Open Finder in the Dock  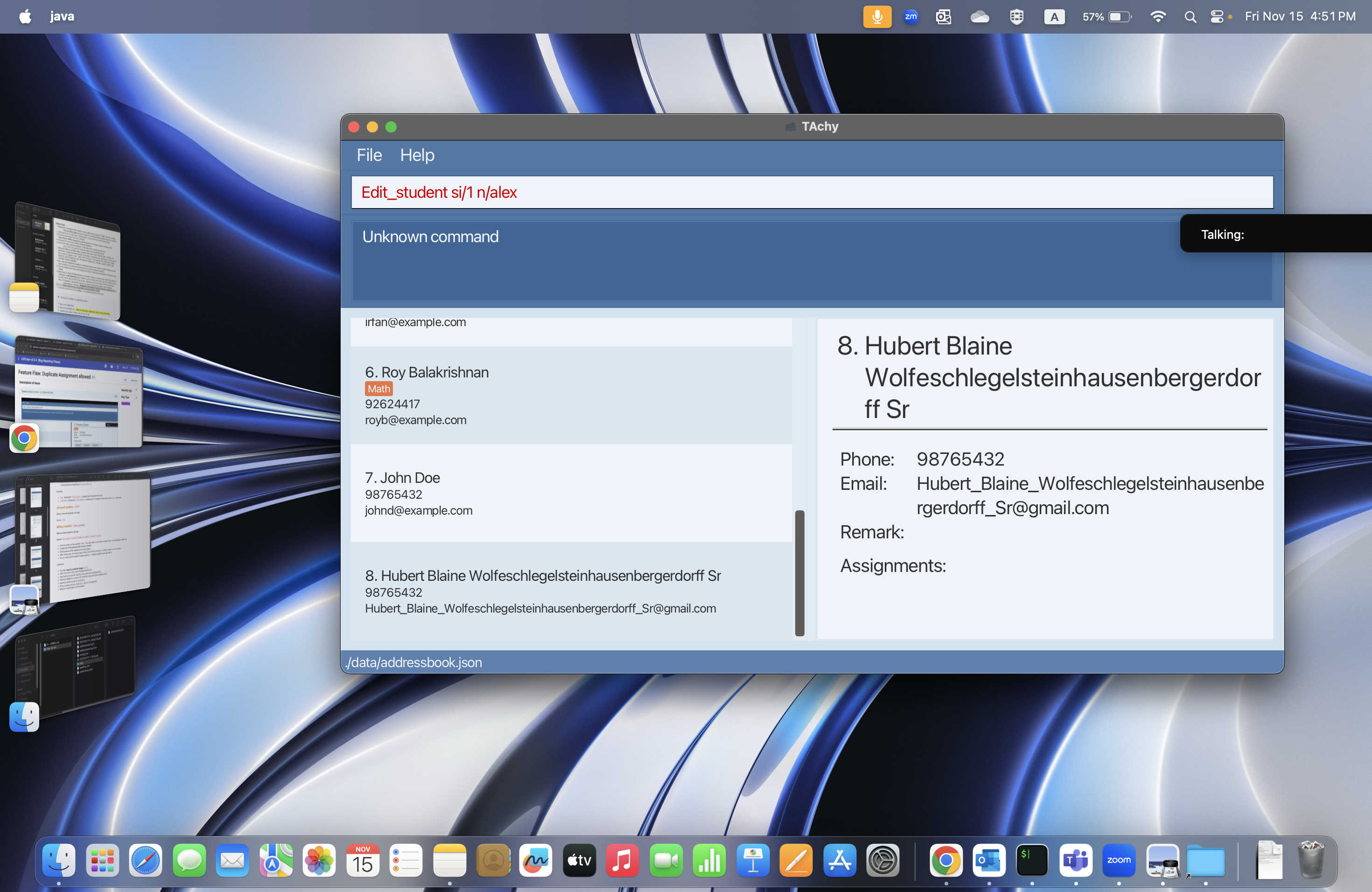tap(59, 860)
